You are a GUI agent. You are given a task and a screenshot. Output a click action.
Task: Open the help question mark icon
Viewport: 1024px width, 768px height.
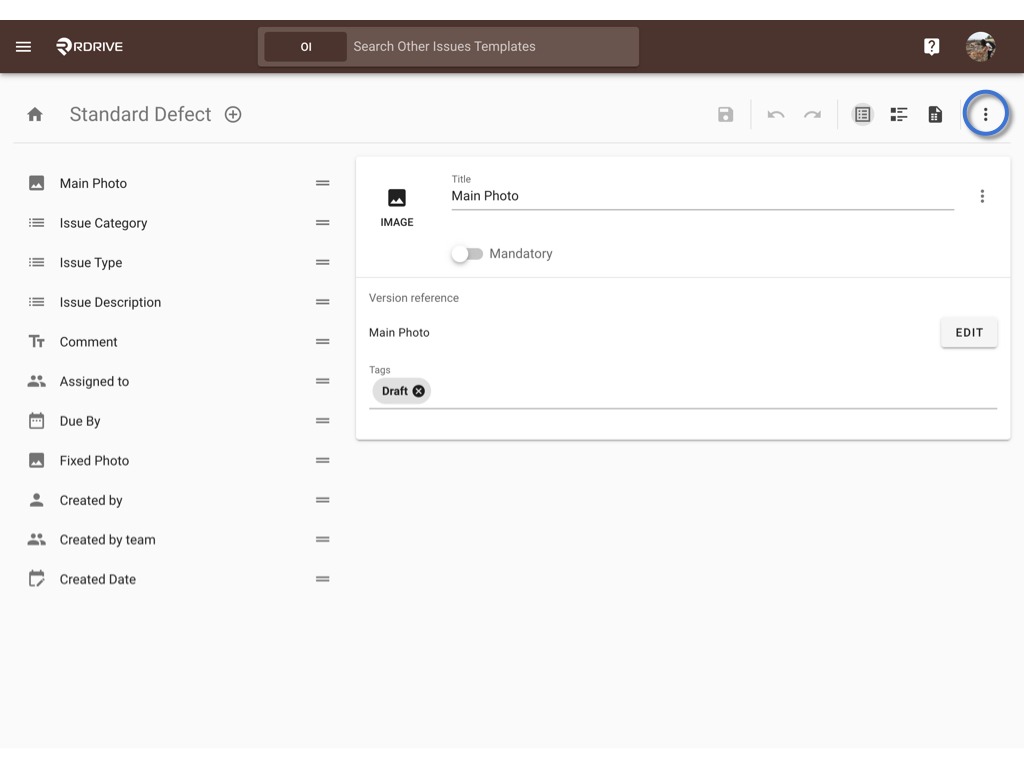931,46
